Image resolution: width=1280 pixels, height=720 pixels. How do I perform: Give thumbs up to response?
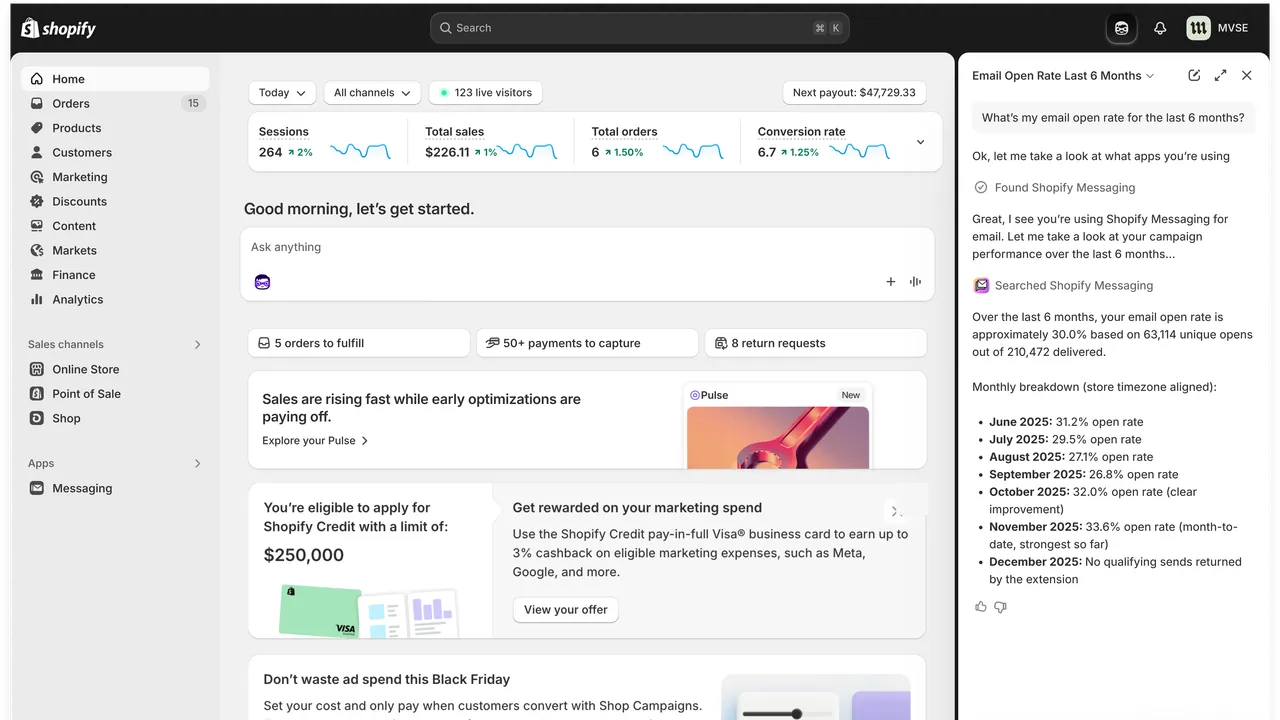981,607
